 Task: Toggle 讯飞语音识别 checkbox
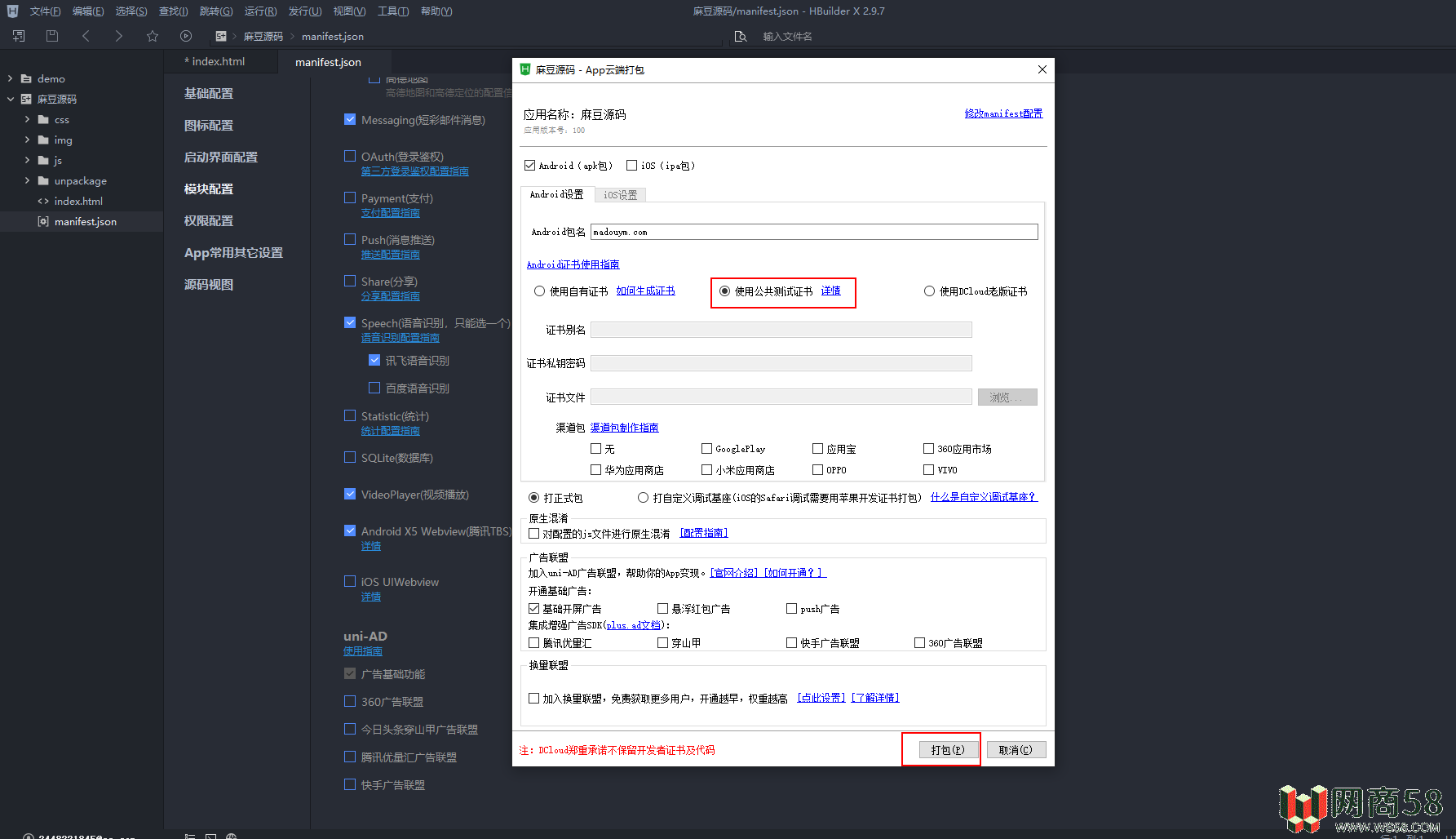point(374,360)
